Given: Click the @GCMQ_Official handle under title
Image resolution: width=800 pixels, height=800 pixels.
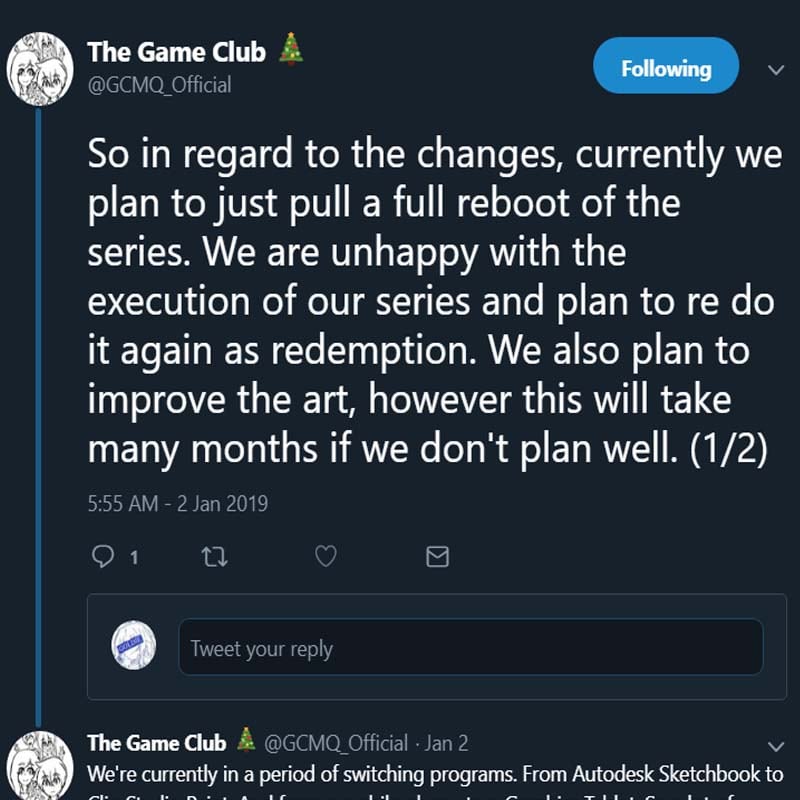Looking at the screenshot, I should [159, 85].
